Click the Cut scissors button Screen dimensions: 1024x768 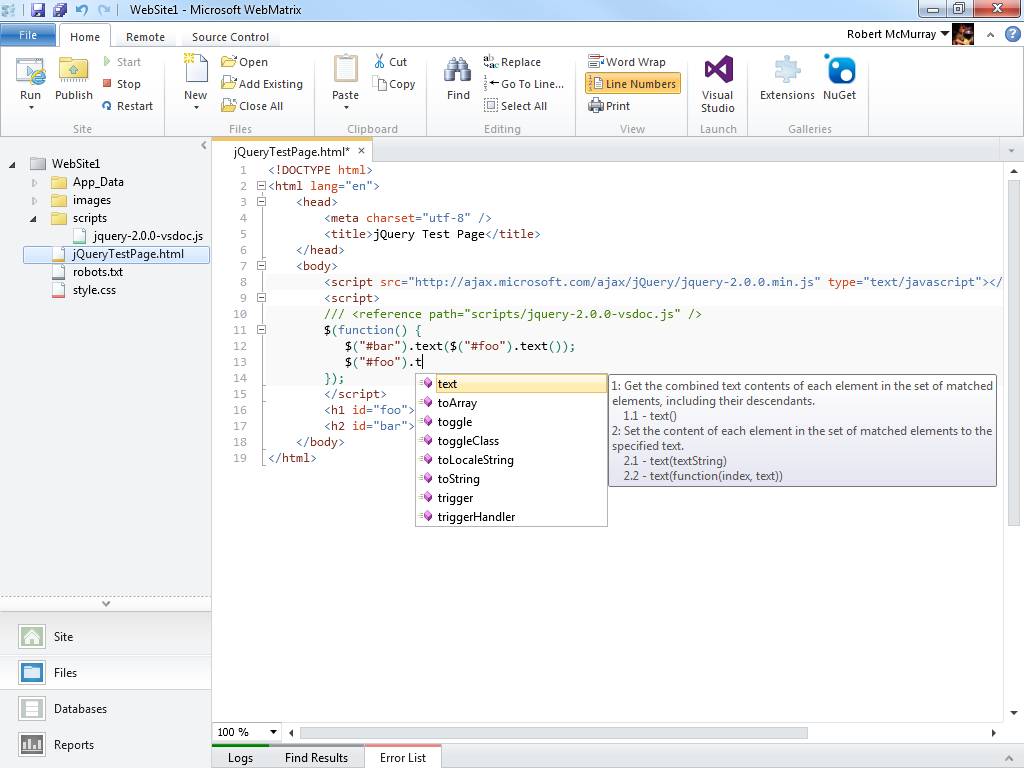point(391,62)
